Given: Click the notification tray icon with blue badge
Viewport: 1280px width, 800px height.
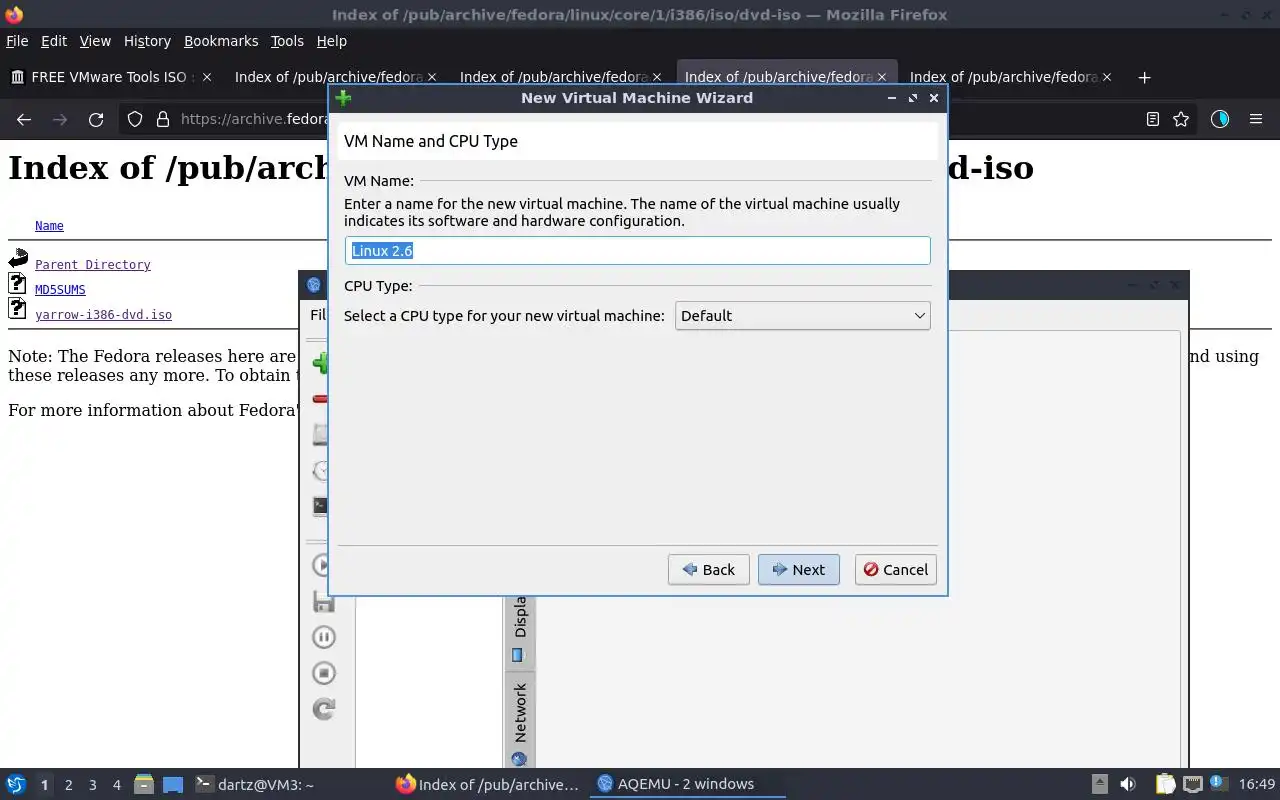Looking at the screenshot, I should tap(1219, 784).
